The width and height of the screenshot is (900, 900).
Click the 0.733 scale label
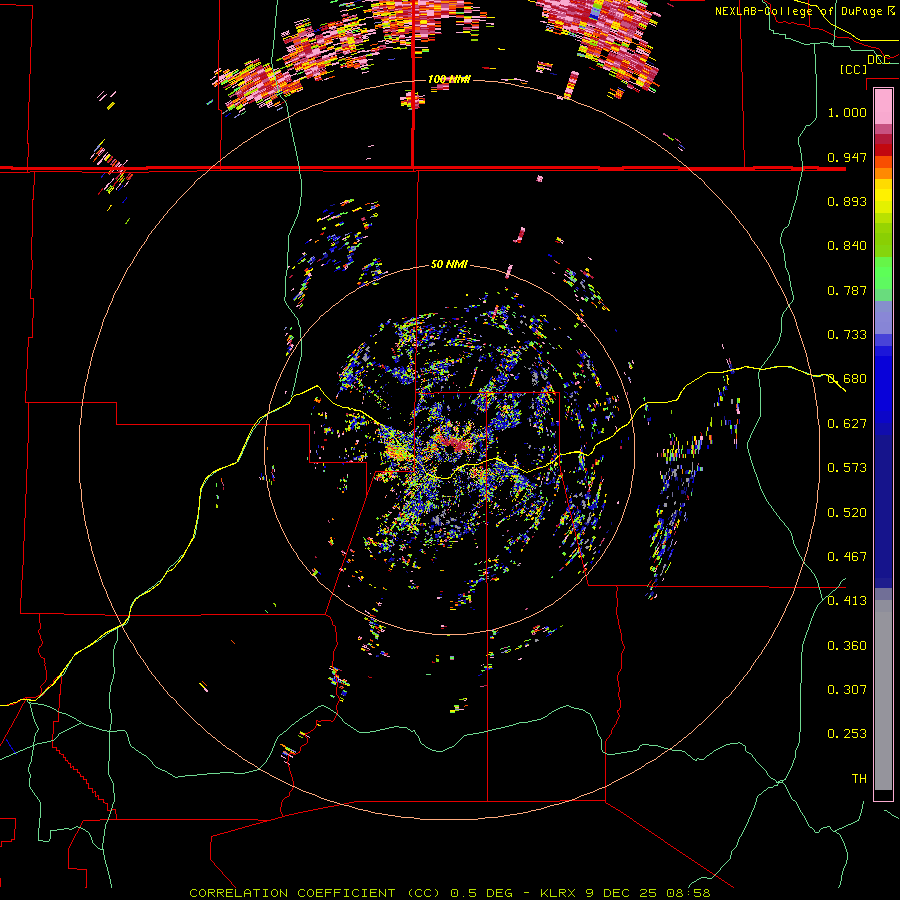847,335
